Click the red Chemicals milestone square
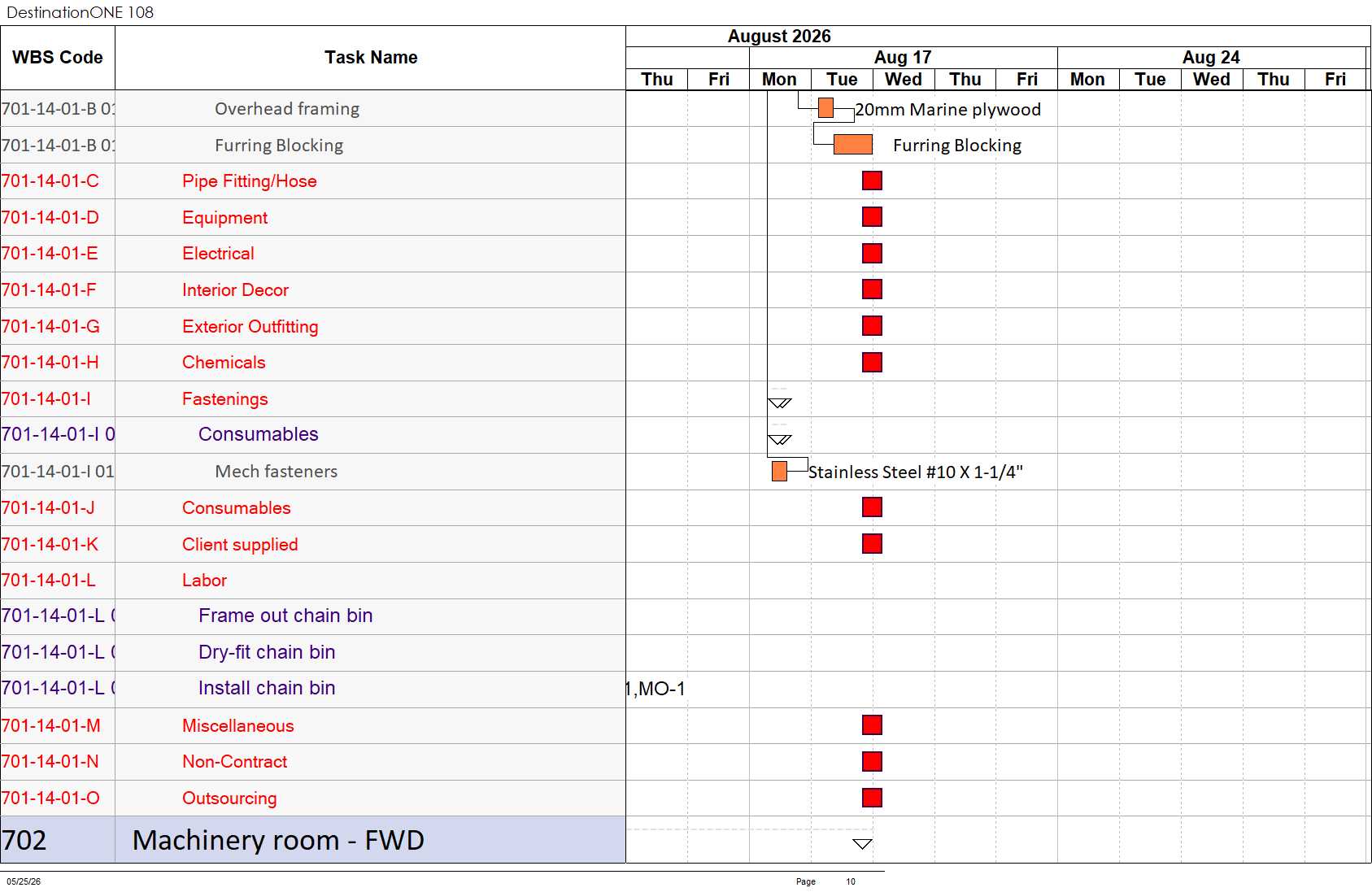The image size is (1372, 892). (872, 362)
